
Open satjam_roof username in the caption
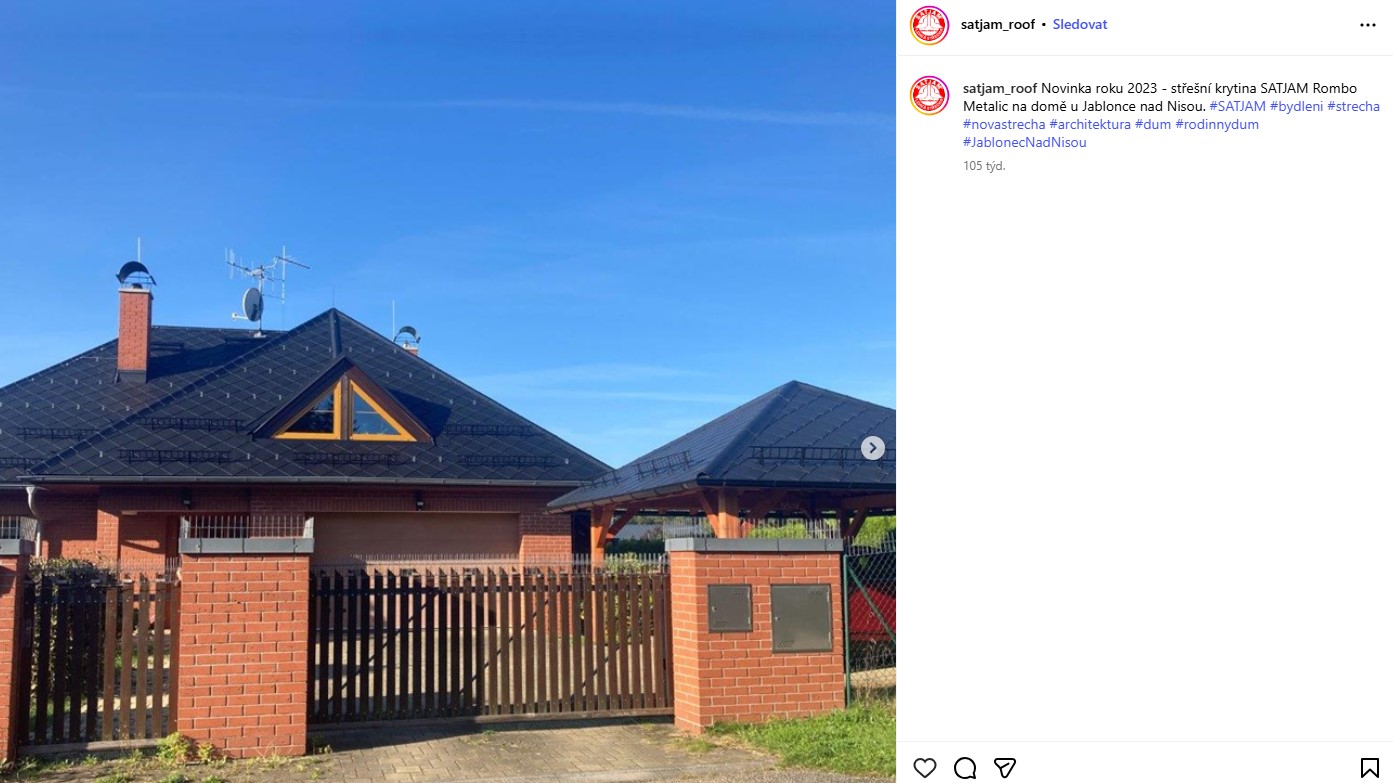1000,88
